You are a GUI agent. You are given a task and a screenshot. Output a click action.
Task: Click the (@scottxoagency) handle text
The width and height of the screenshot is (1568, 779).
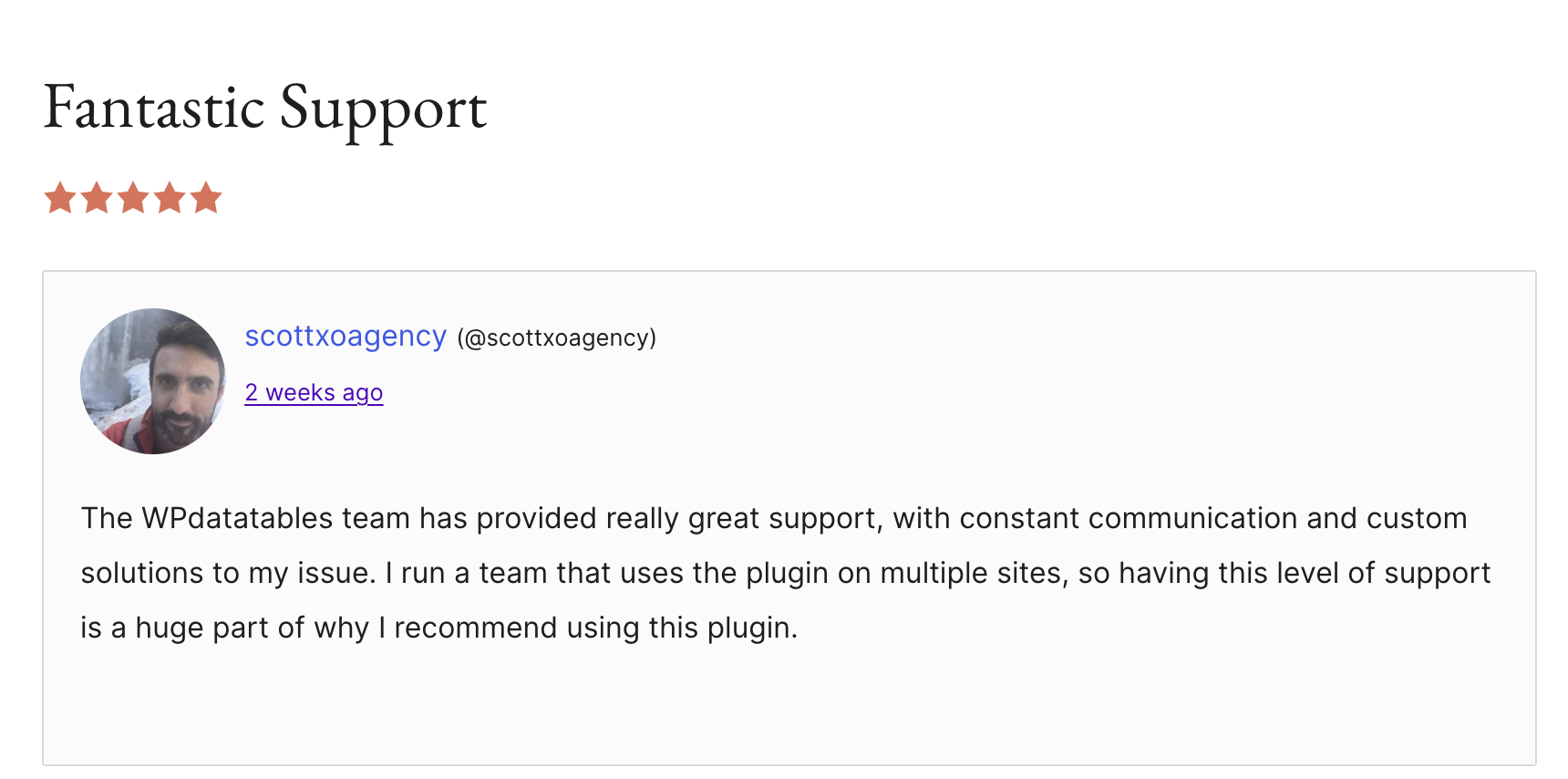point(556,338)
